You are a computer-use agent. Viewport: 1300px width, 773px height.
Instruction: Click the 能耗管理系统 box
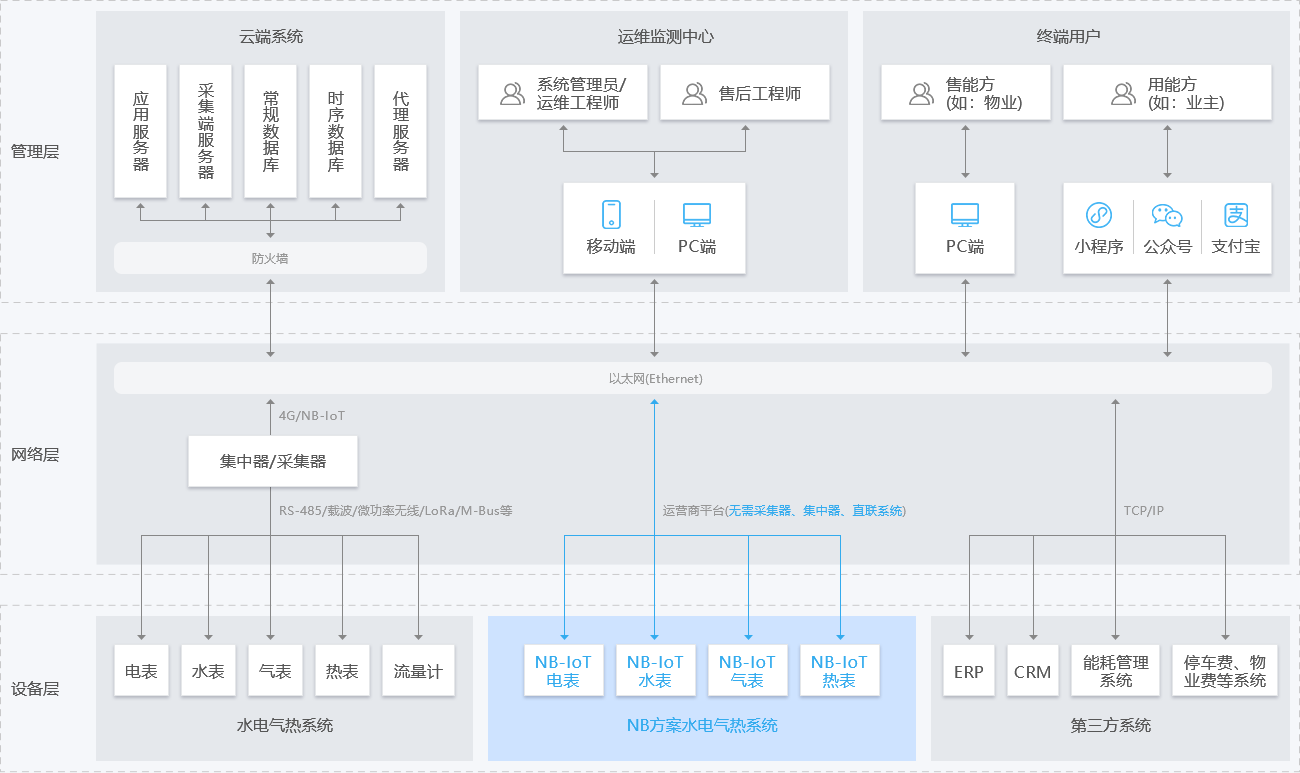click(x=1116, y=671)
